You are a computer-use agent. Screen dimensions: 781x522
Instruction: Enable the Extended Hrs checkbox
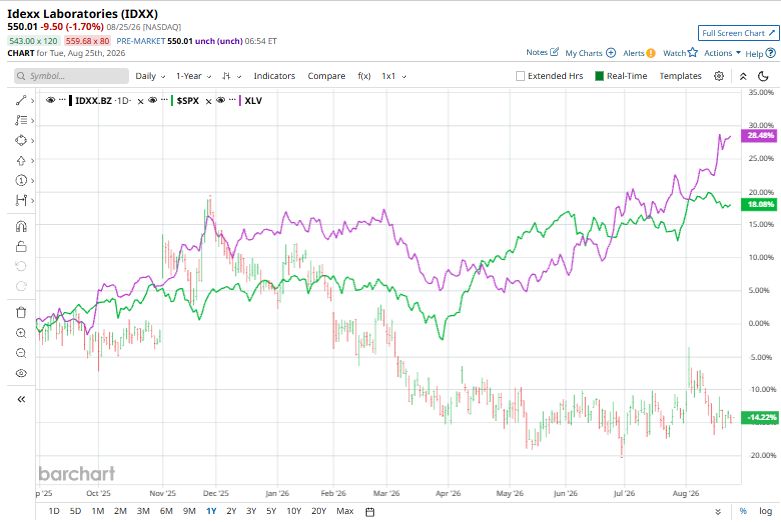(521, 76)
